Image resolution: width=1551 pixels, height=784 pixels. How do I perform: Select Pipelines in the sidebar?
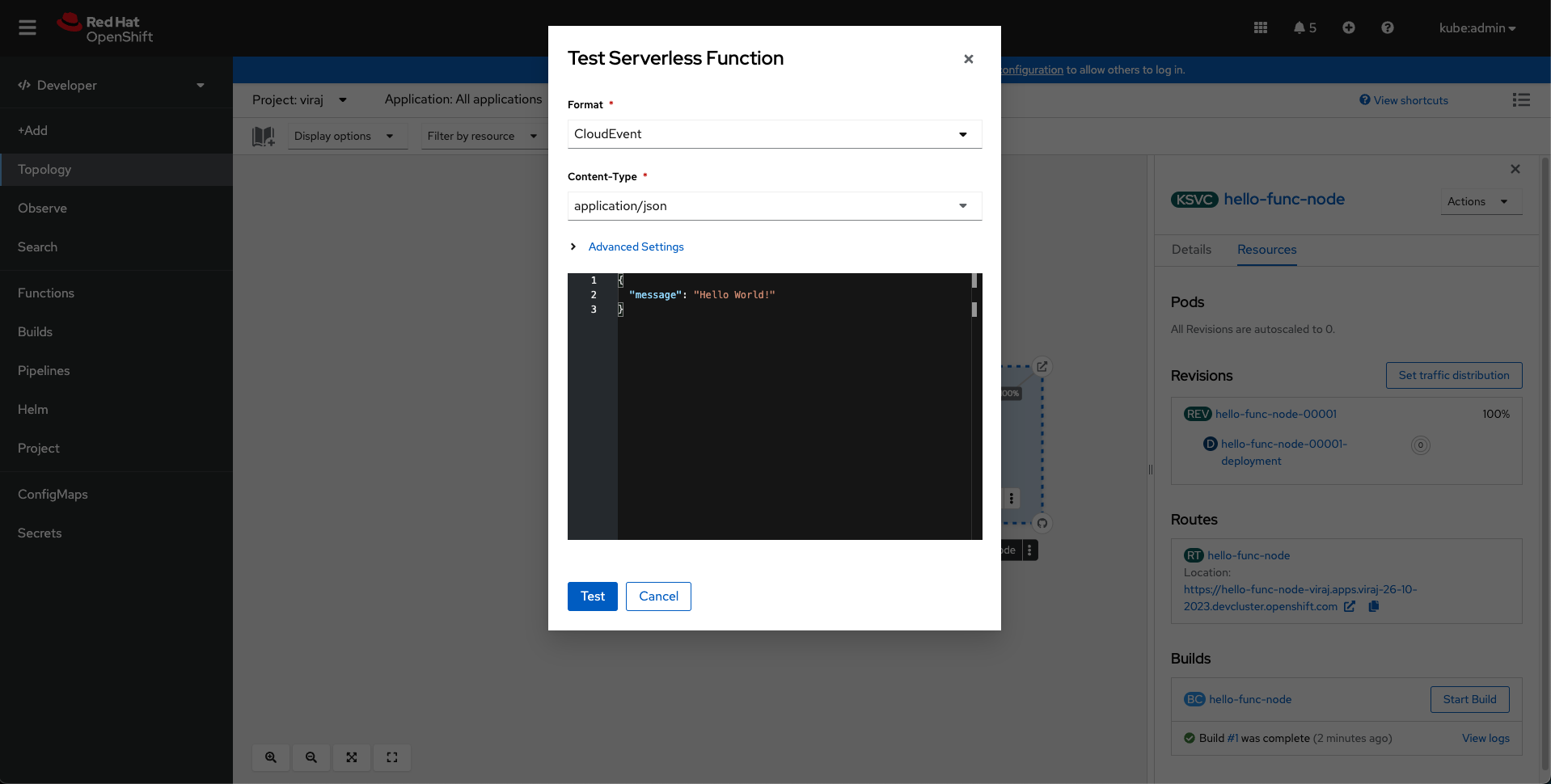point(44,370)
